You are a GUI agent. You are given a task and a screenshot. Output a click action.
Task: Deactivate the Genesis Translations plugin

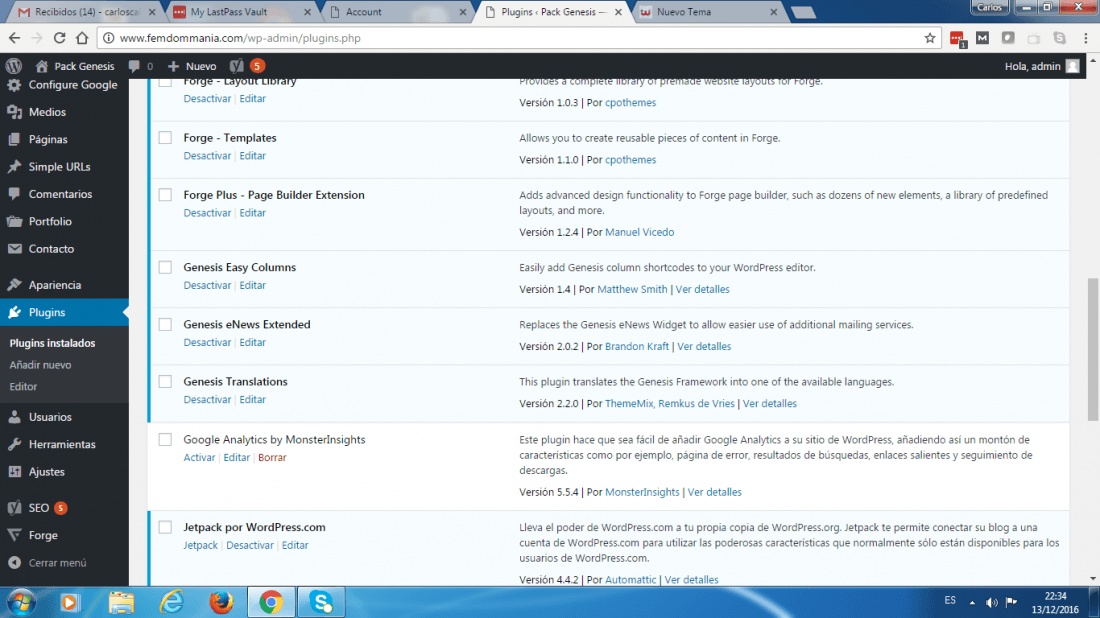click(x=207, y=399)
